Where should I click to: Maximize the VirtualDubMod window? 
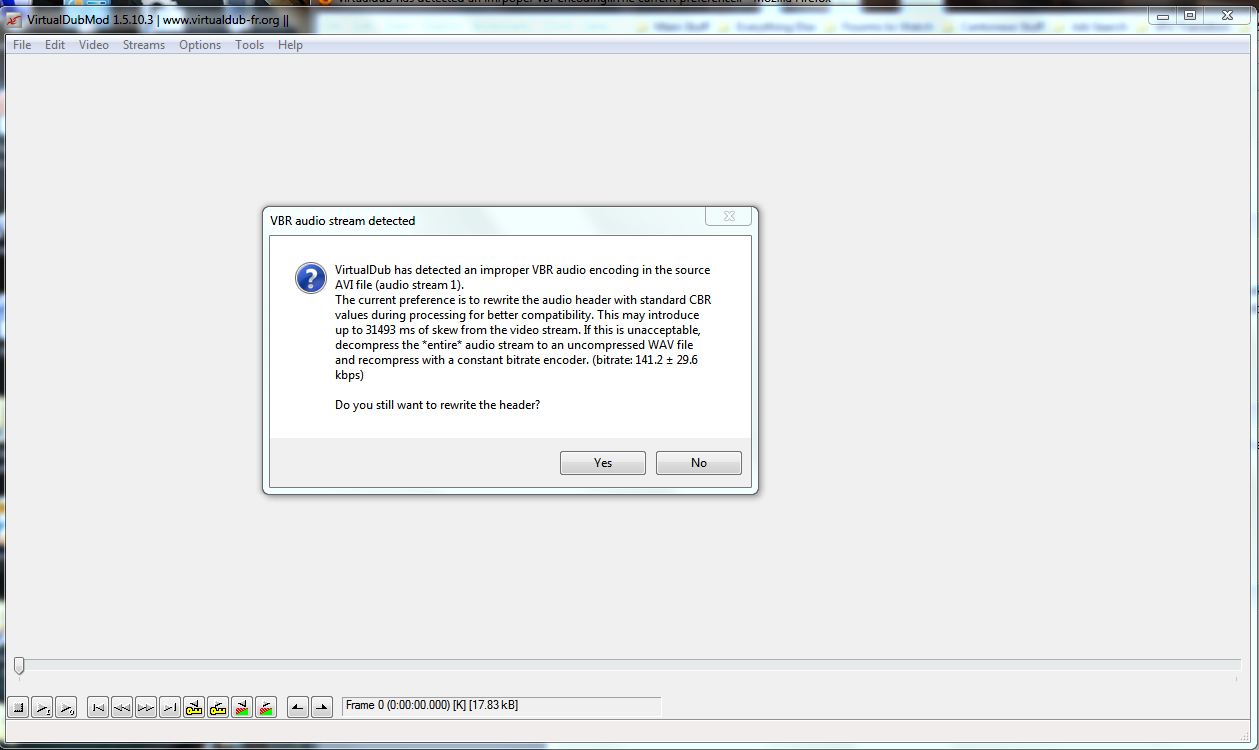click(1190, 15)
